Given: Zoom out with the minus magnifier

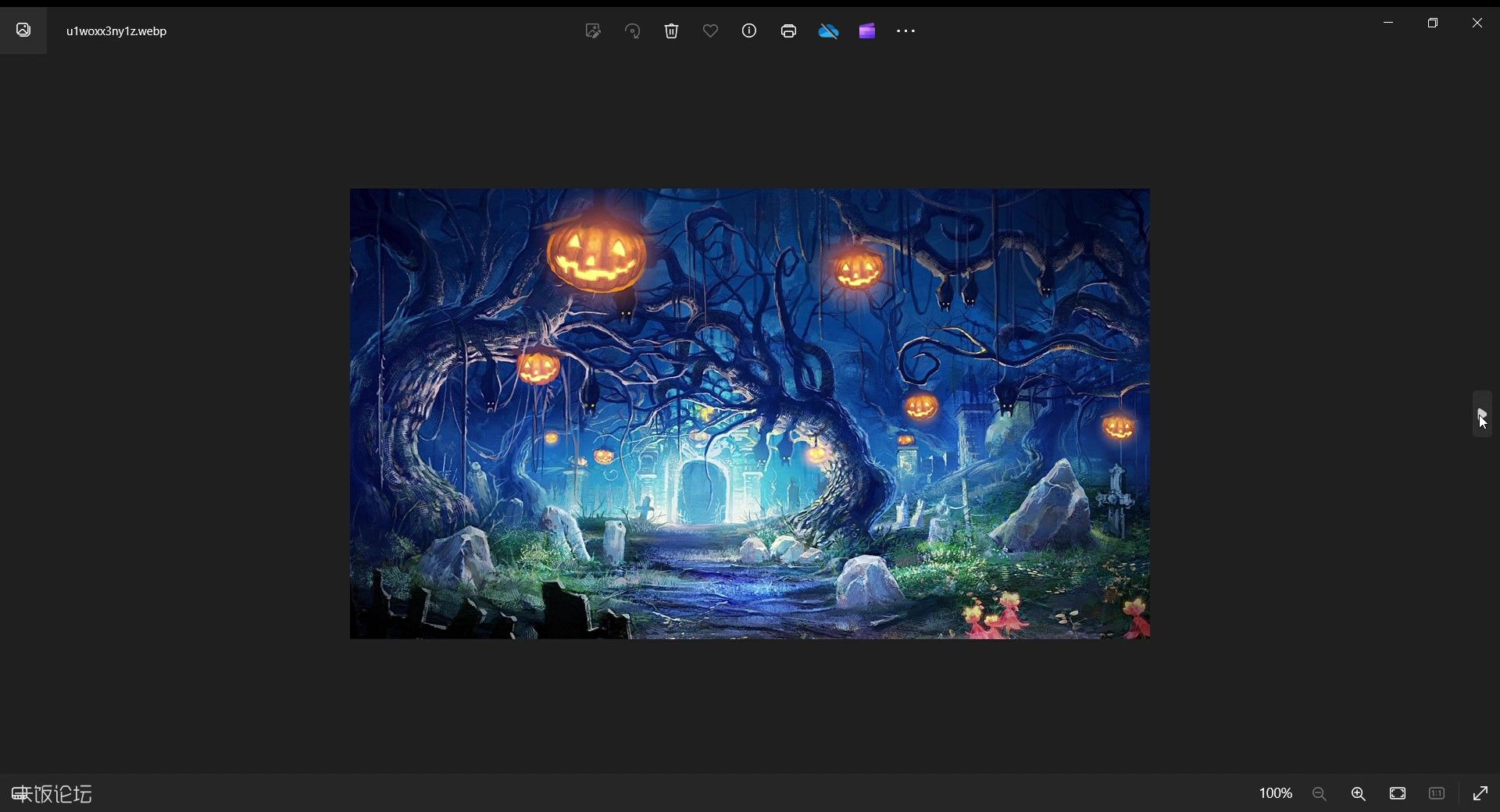Looking at the screenshot, I should coord(1320,793).
